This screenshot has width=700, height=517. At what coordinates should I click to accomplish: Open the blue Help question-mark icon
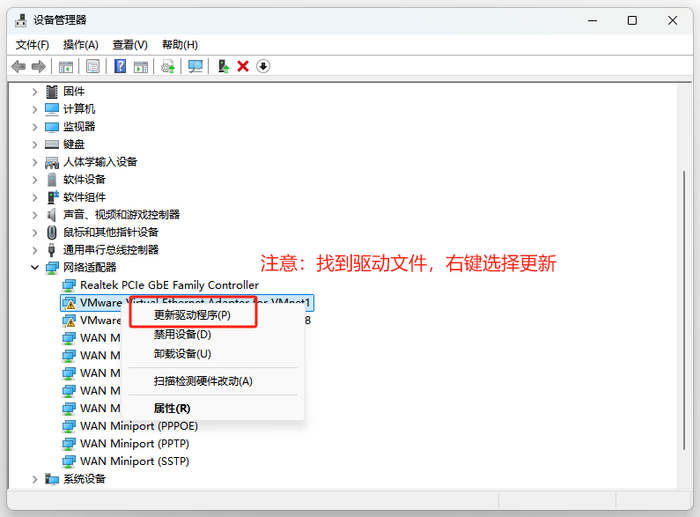pos(120,67)
